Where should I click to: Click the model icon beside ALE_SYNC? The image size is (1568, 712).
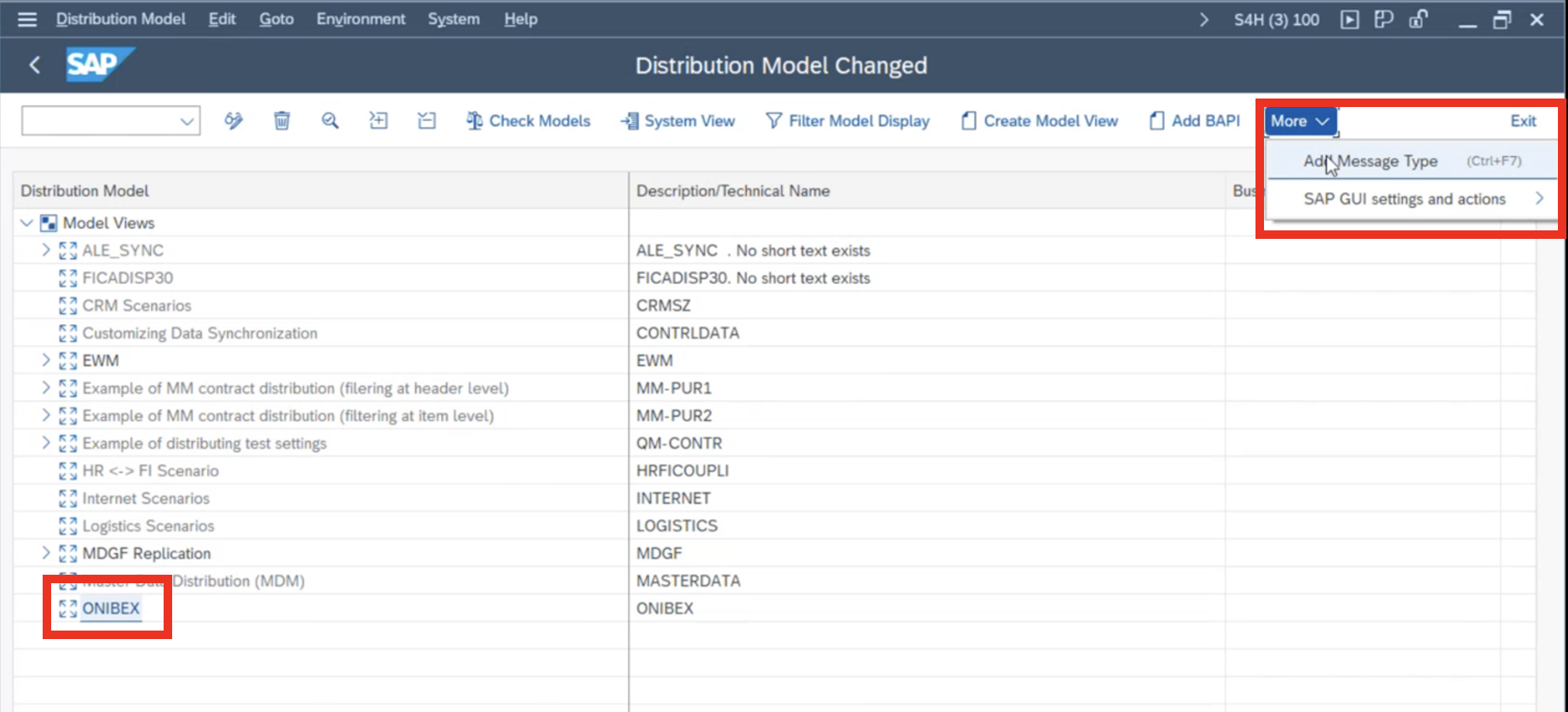coord(68,251)
